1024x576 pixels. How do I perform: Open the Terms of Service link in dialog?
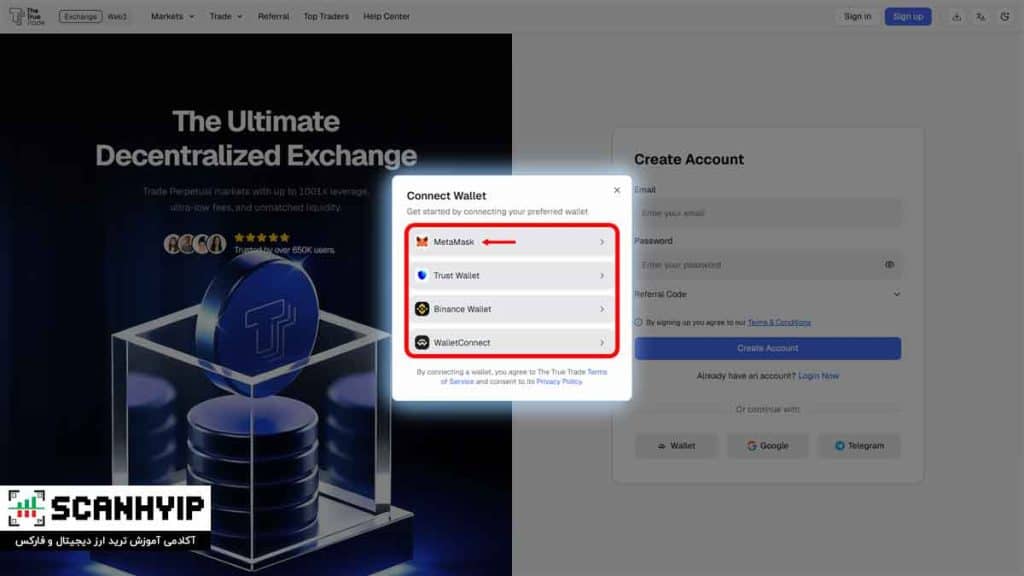(x=524, y=377)
